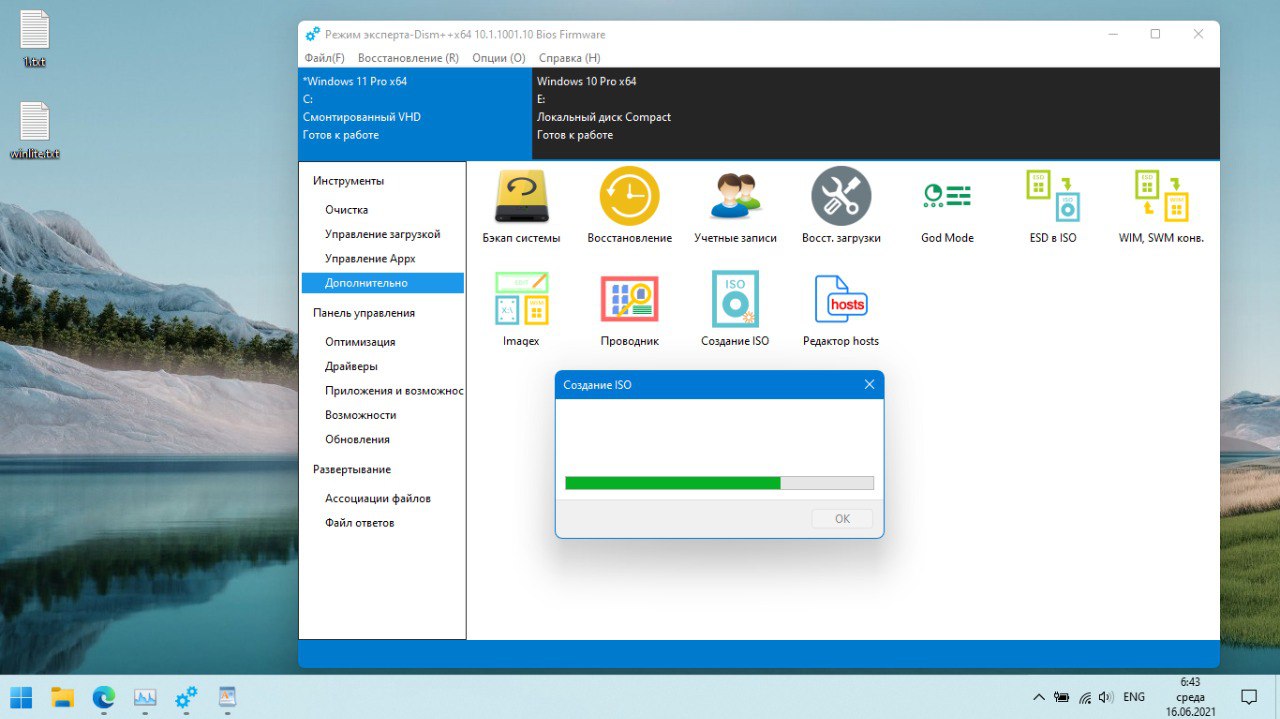Launch the God Mode icon
The image size is (1280, 719).
click(947, 196)
